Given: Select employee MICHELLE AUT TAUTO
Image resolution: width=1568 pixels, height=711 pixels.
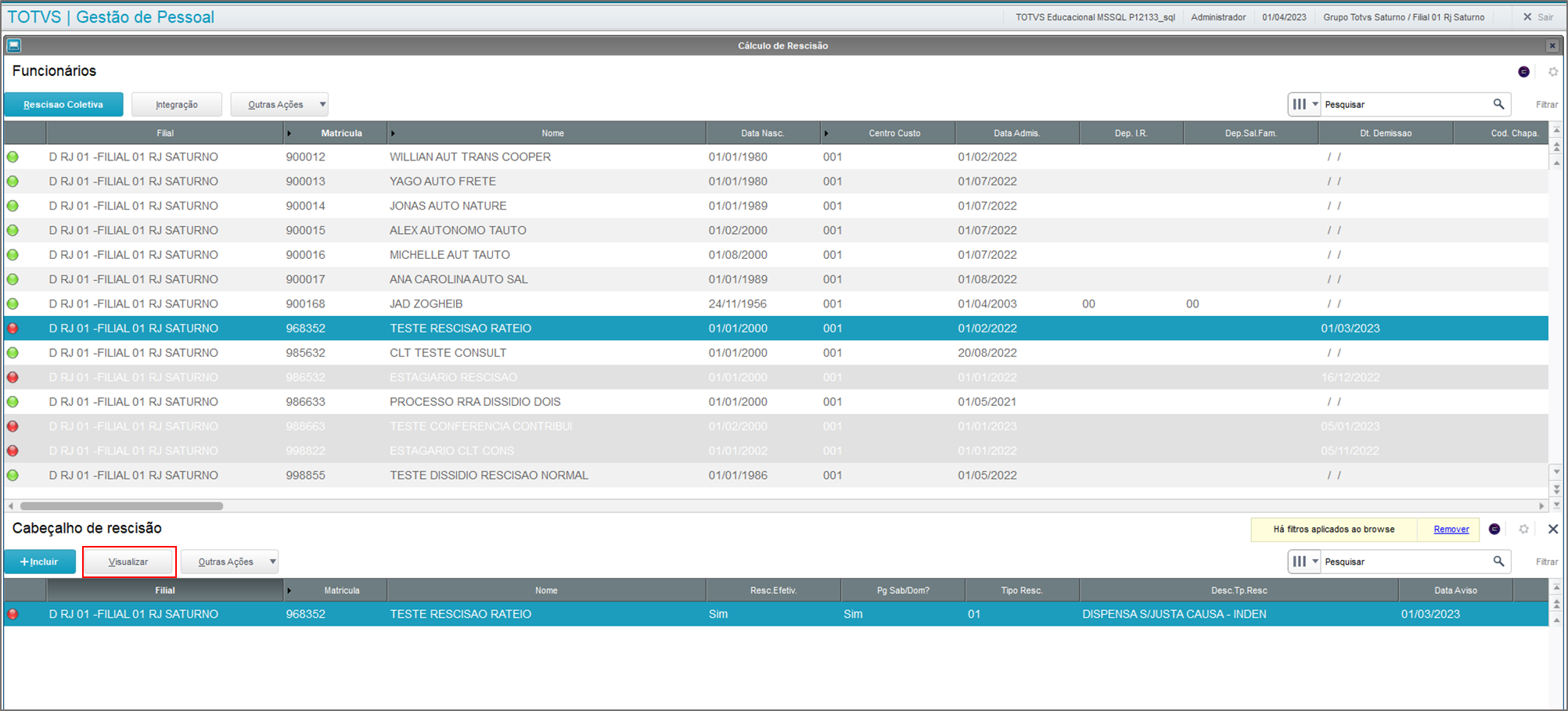Looking at the screenshot, I should click(776, 255).
